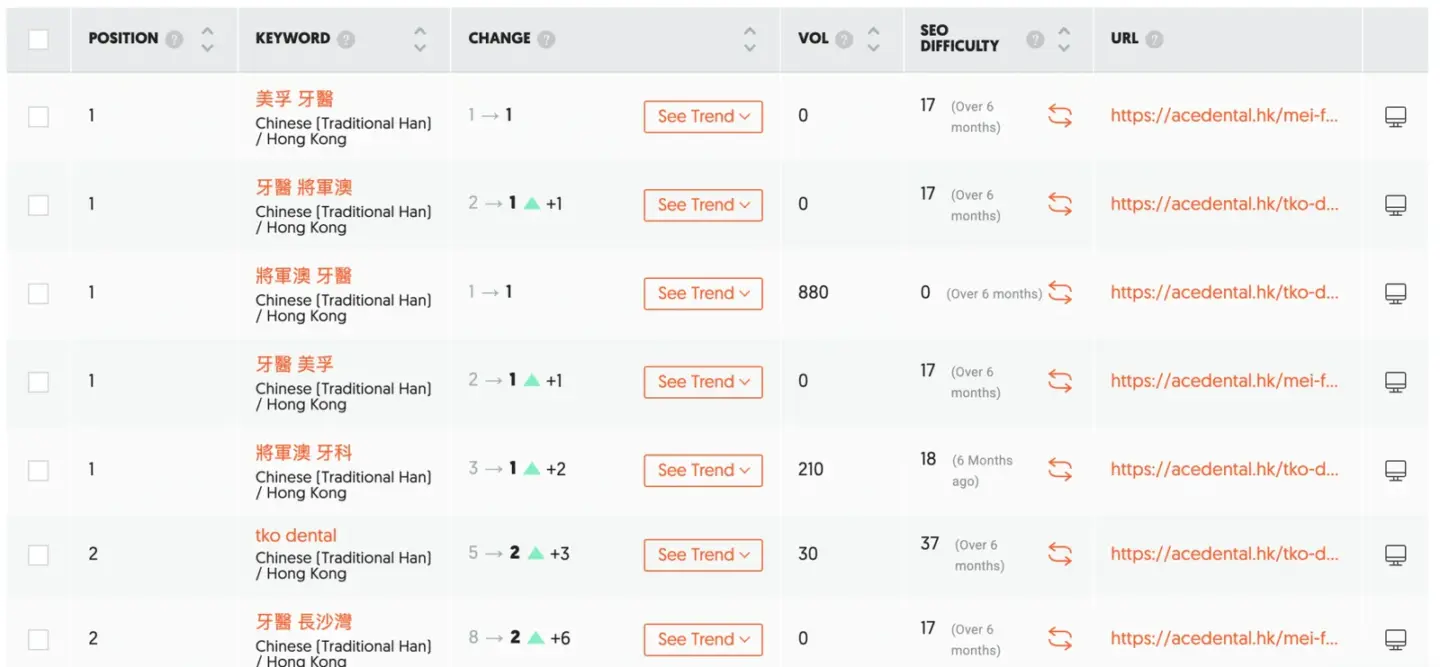Expand See Trend for 牙醫 長沙灣 keyword
Viewport: 1440px width, 667px height.
tap(703, 639)
